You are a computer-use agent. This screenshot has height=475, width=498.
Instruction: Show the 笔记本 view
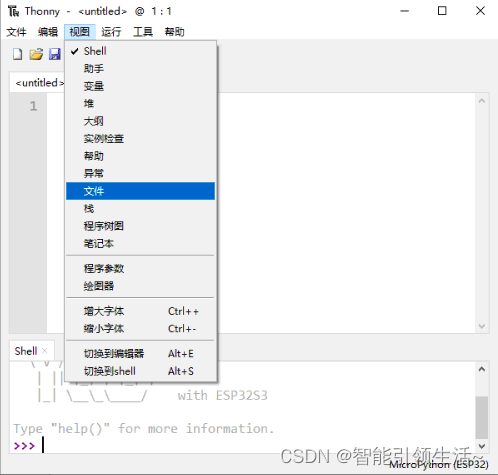[140, 244]
